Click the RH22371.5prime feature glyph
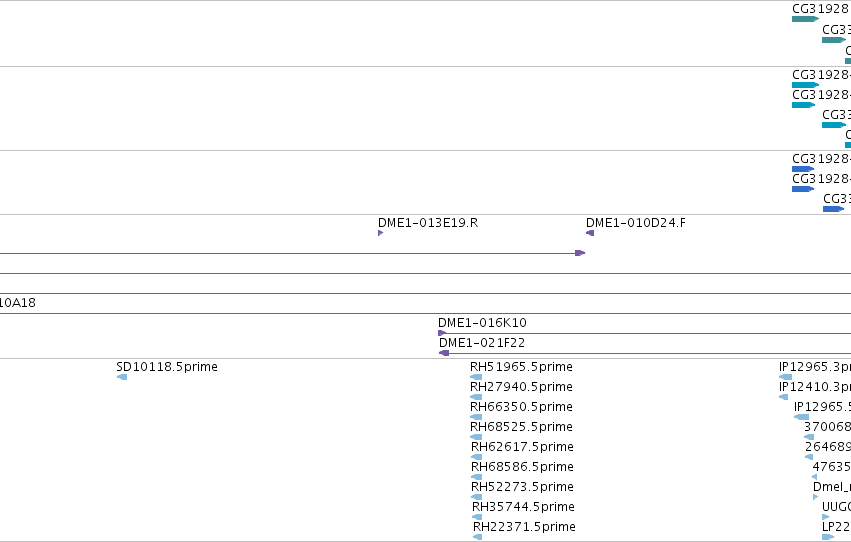This screenshot has height=542, width=851. coord(478,537)
